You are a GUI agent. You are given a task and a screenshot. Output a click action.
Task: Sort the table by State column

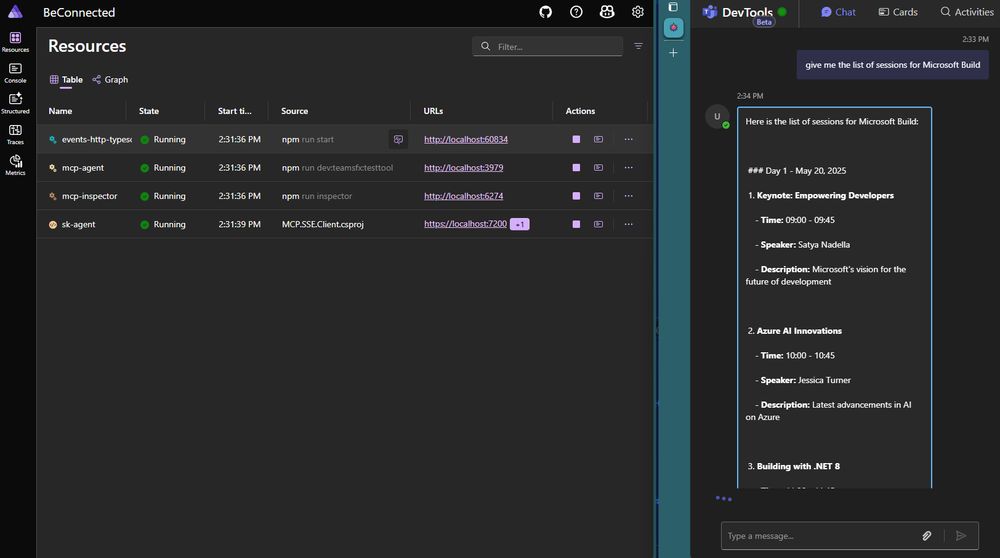point(149,111)
